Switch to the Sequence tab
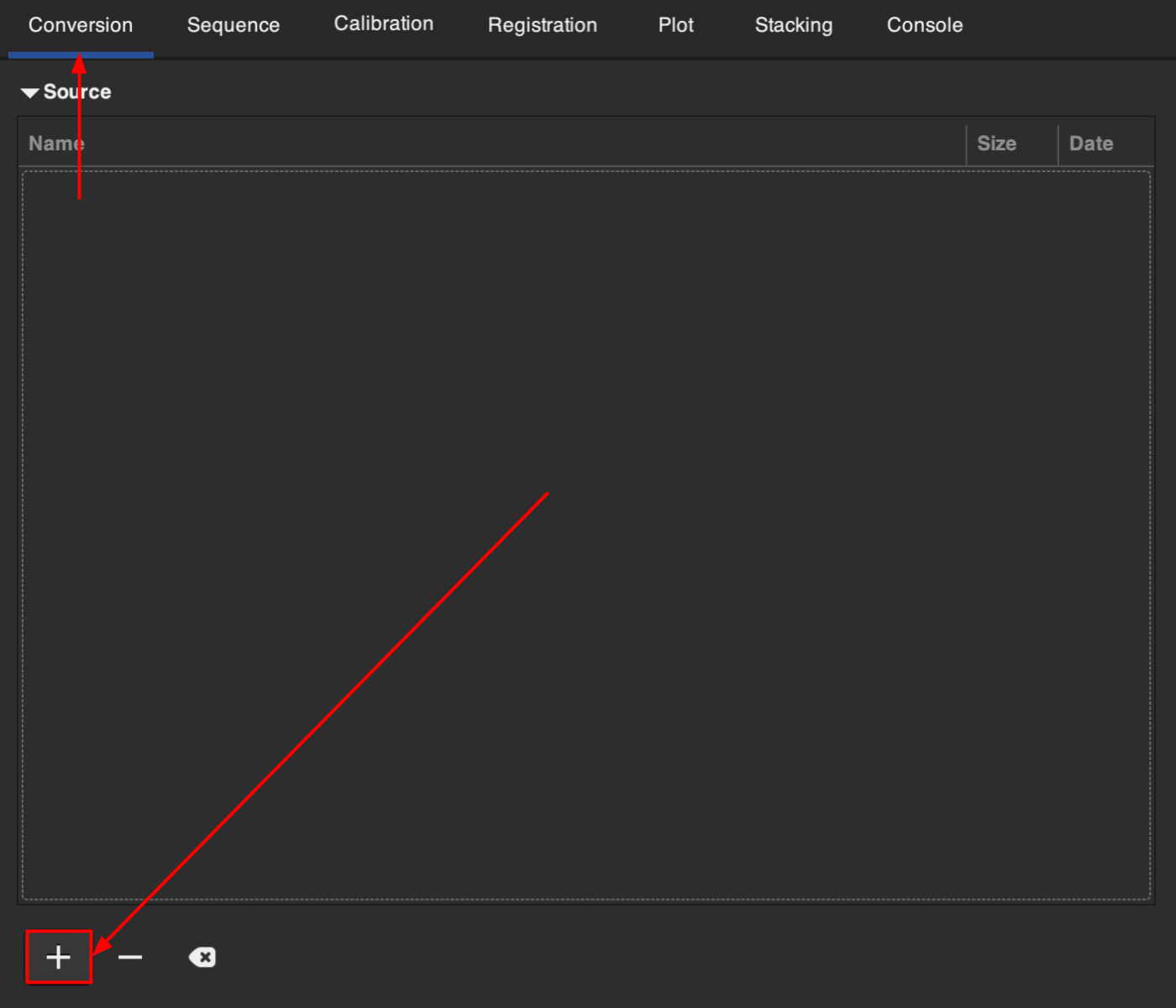This screenshot has height=1008, width=1176. point(233,25)
